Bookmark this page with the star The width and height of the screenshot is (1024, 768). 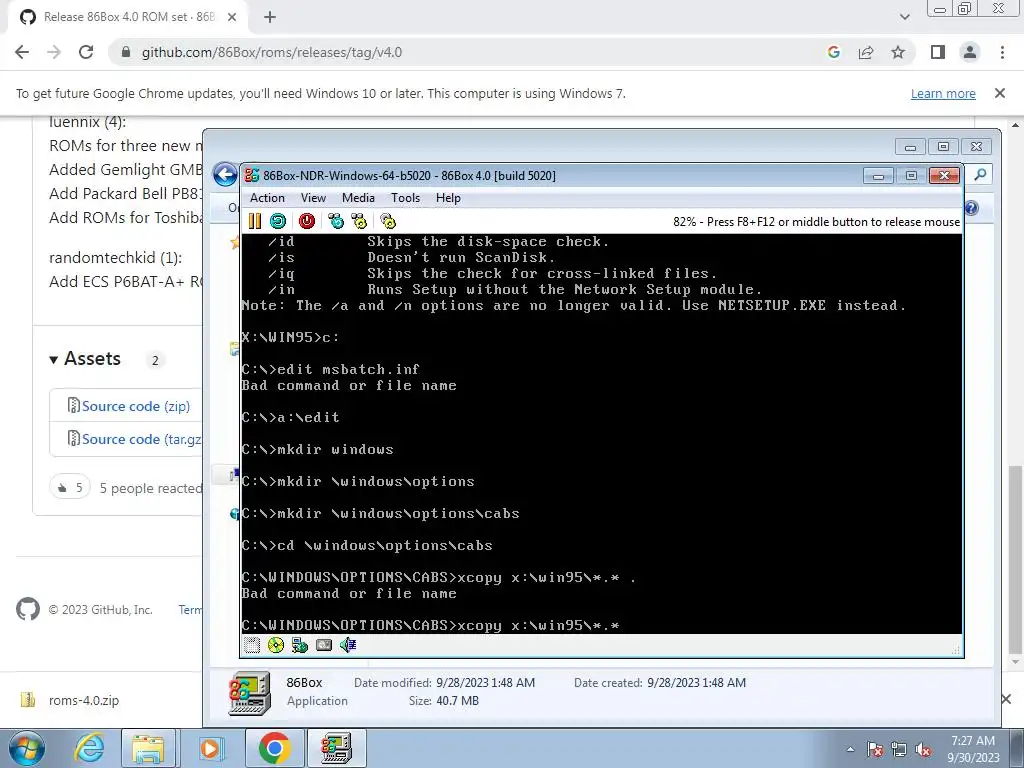tap(898, 52)
